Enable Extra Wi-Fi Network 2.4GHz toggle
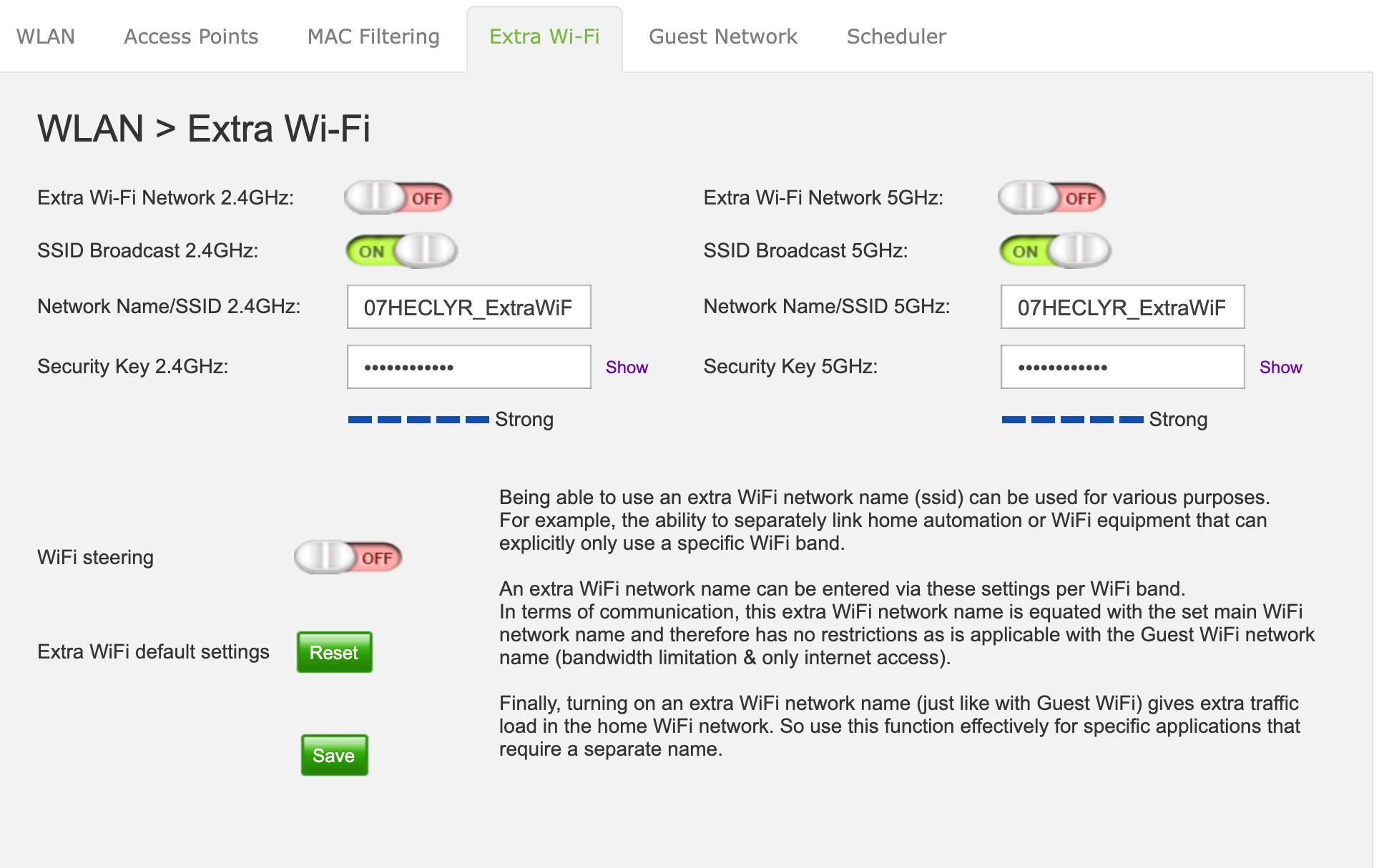This screenshot has width=1379, height=868. pos(398,198)
